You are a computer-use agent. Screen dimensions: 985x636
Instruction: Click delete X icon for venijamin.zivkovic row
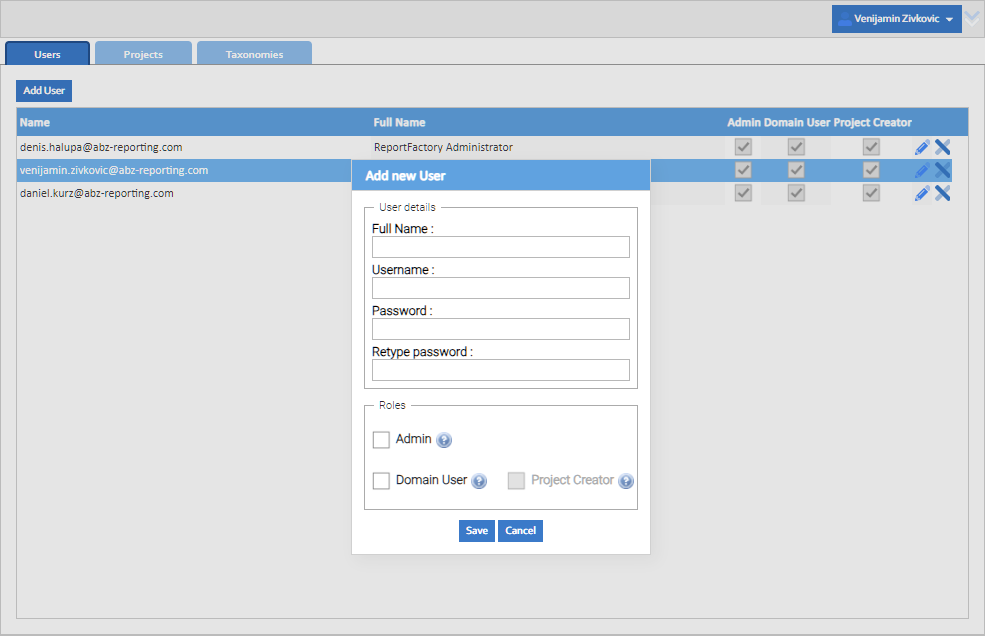click(942, 170)
